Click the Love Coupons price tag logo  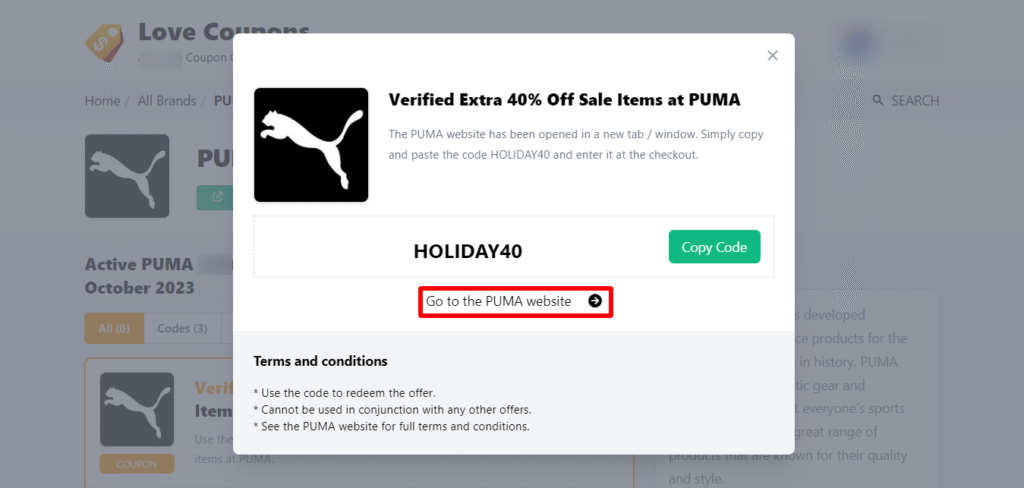[105, 40]
